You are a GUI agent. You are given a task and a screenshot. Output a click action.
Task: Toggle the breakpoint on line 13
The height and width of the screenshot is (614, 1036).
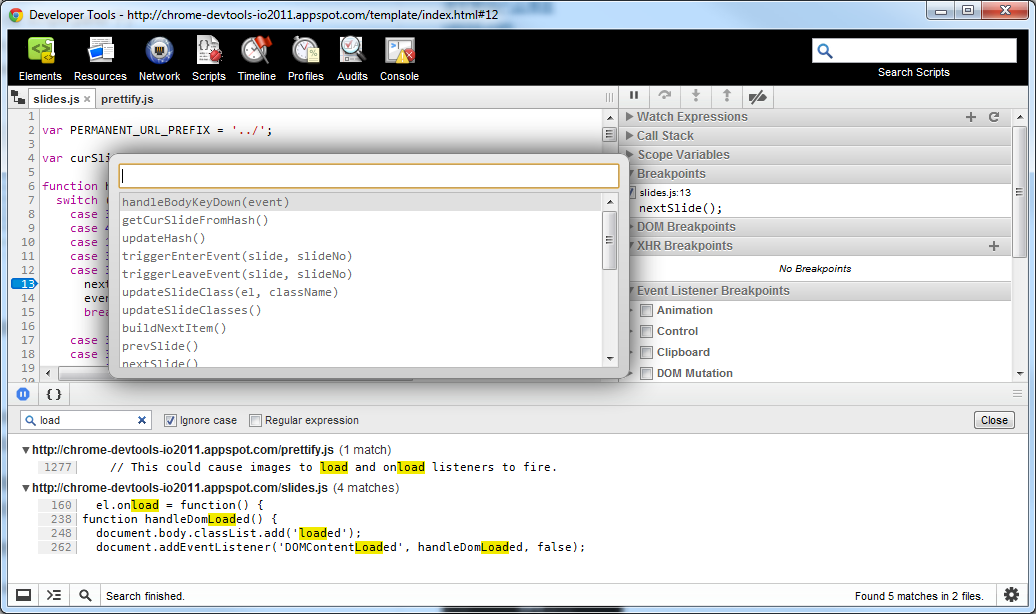click(x=24, y=284)
